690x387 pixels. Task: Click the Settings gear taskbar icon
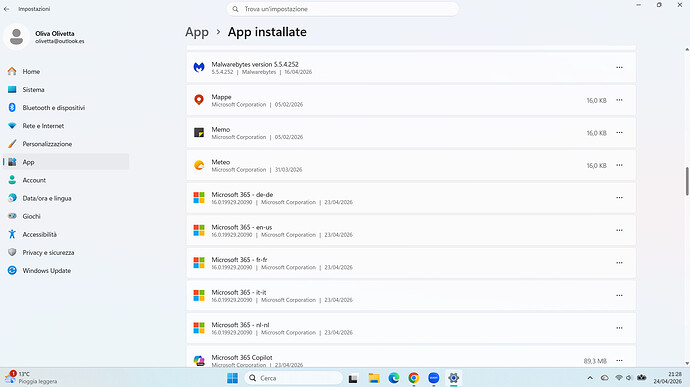[x=453, y=378]
